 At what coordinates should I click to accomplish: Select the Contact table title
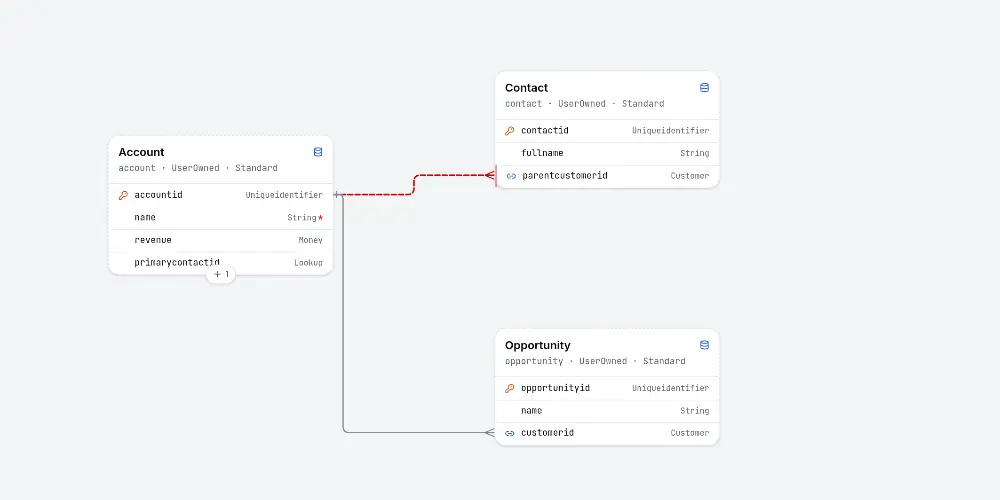(x=526, y=87)
